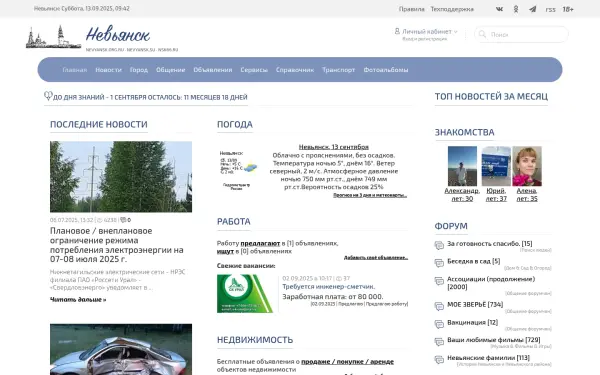Click the user icon beside Личный кабинет
The image size is (600, 375).
coord(397,31)
